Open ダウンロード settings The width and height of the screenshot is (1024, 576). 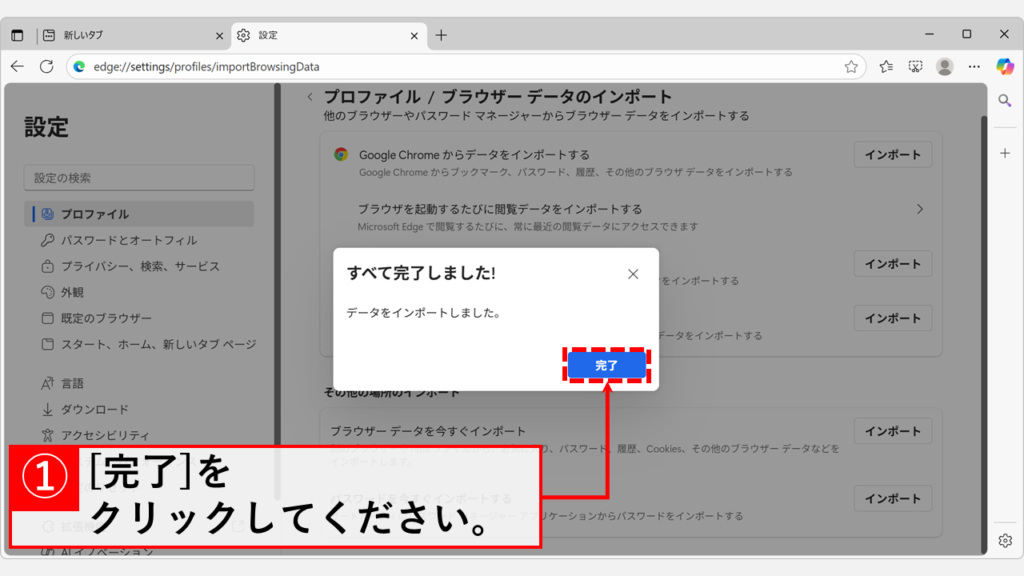point(139,409)
